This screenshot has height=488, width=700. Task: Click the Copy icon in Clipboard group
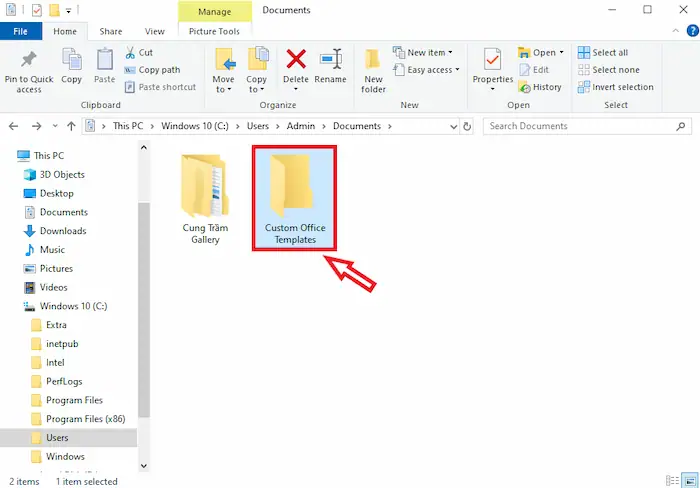coord(71,59)
